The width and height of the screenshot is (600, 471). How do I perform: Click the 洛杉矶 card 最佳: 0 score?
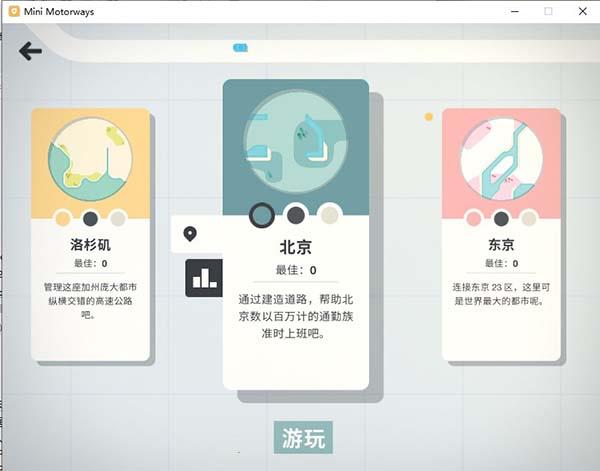coord(90,263)
